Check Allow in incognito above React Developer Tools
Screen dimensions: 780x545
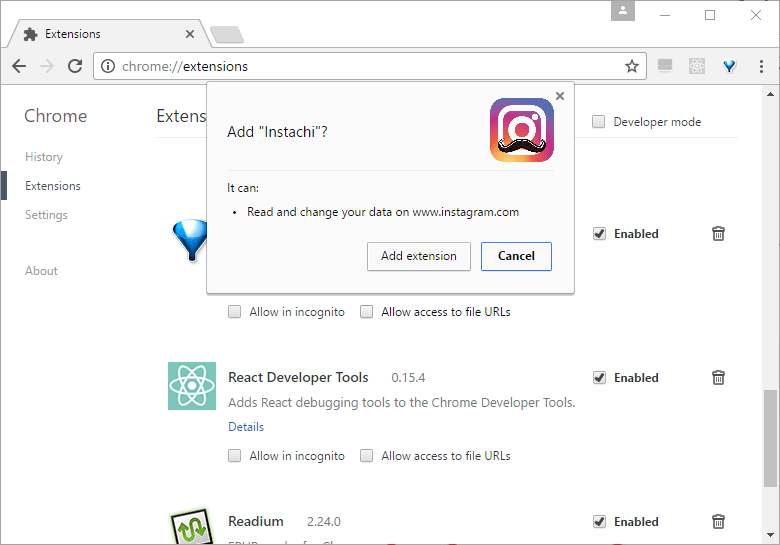(234, 312)
